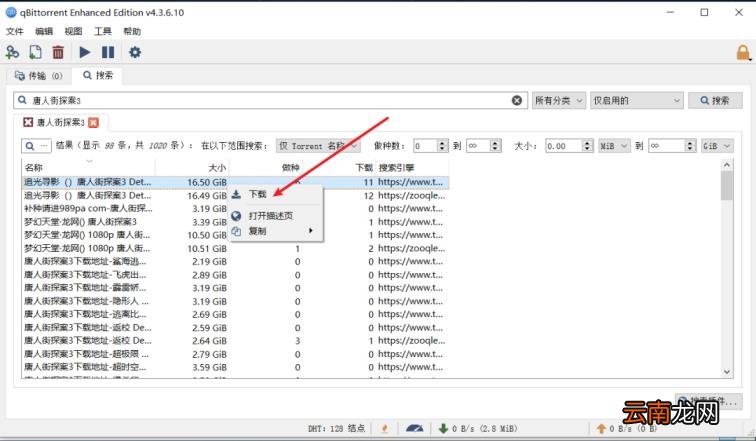
Task: Click the lock icon at toolbar right
Action: (743, 53)
